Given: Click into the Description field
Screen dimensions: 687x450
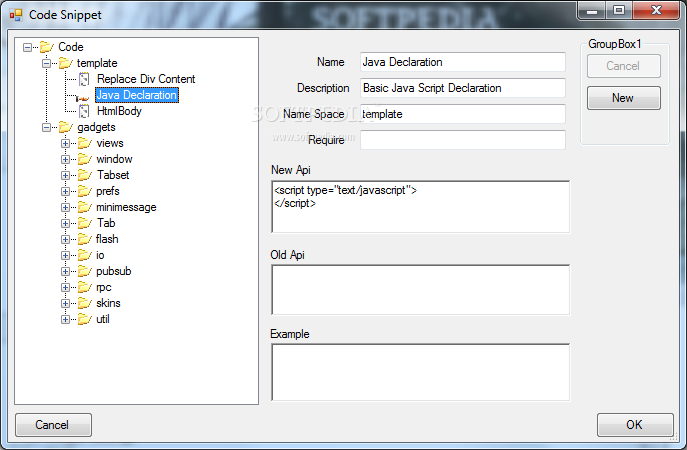Looking at the screenshot, I should point(463,88).
